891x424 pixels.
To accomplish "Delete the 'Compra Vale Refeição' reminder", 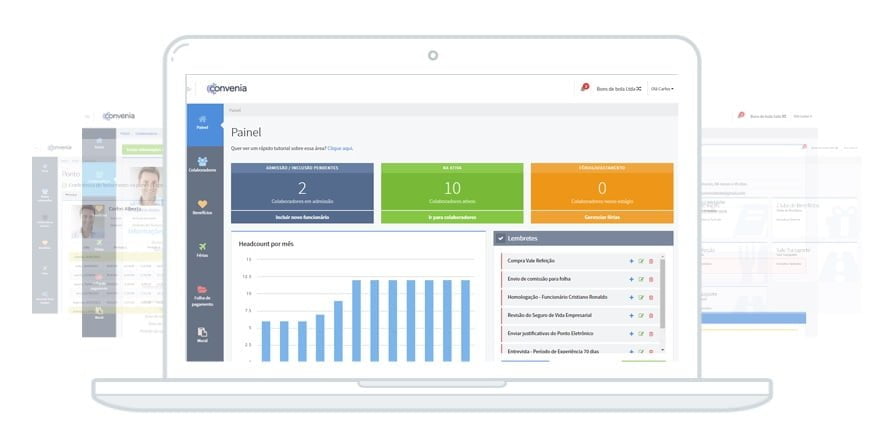I will pyautogui.click(x=651, y=261).
